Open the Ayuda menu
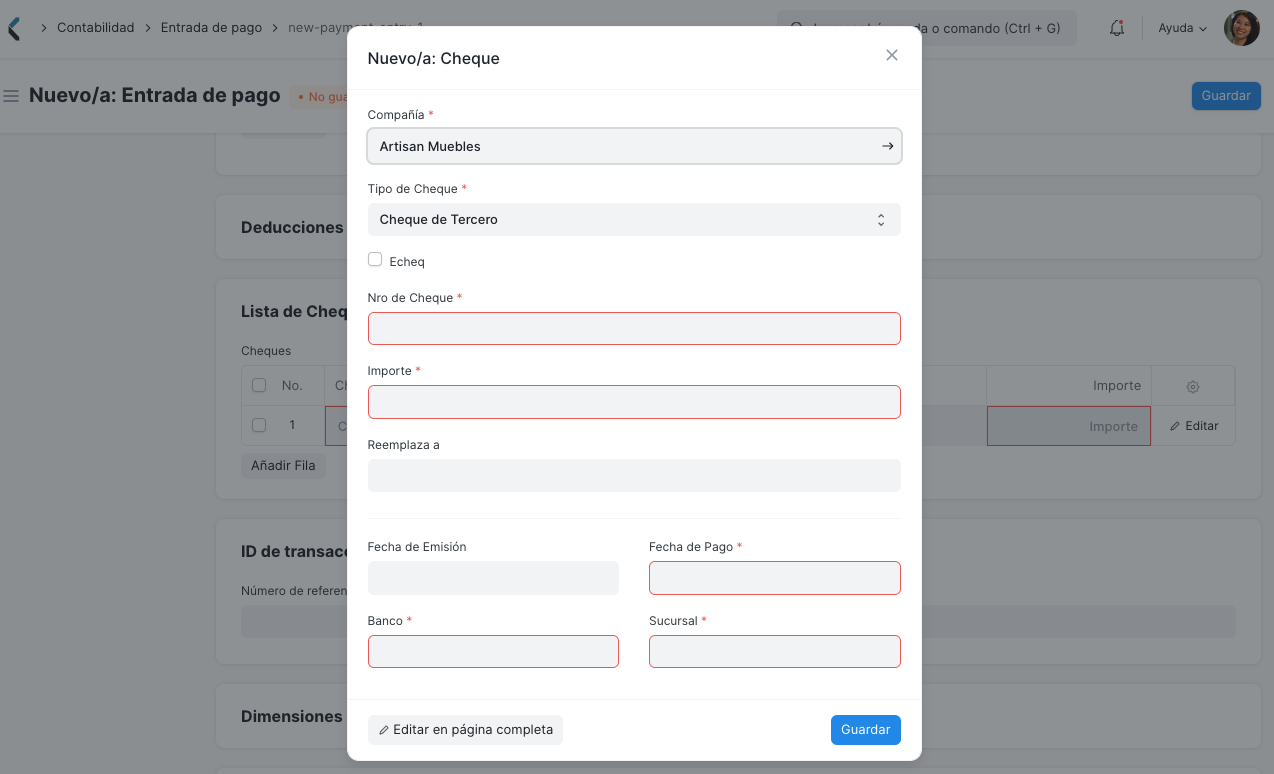The height and width of the screenshot is (774, 1274). coord(1182,28)
